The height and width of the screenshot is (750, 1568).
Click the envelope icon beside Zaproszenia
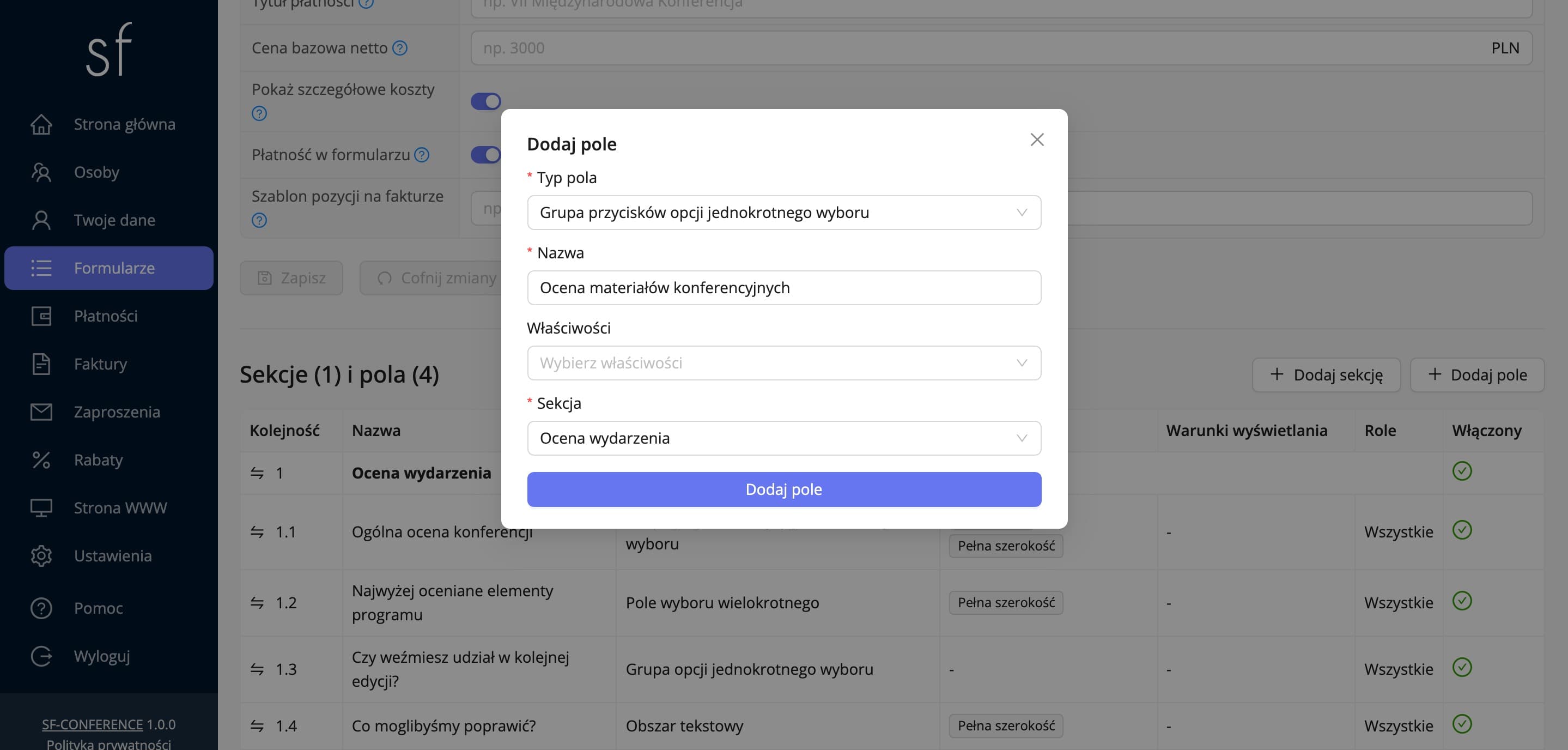click(x=41, y=412)
